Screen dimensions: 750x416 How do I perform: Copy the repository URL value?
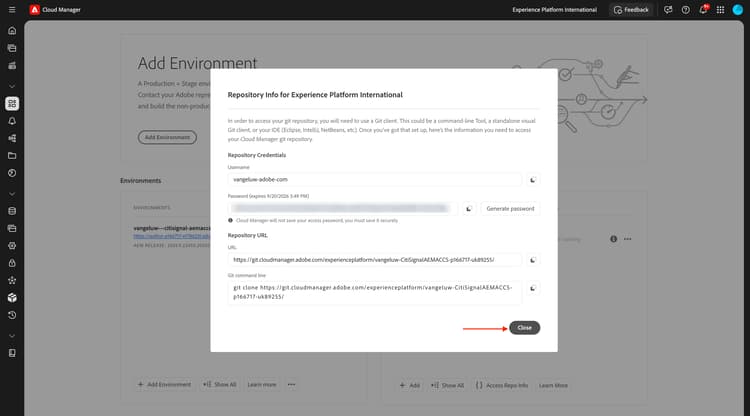point(532,260)
